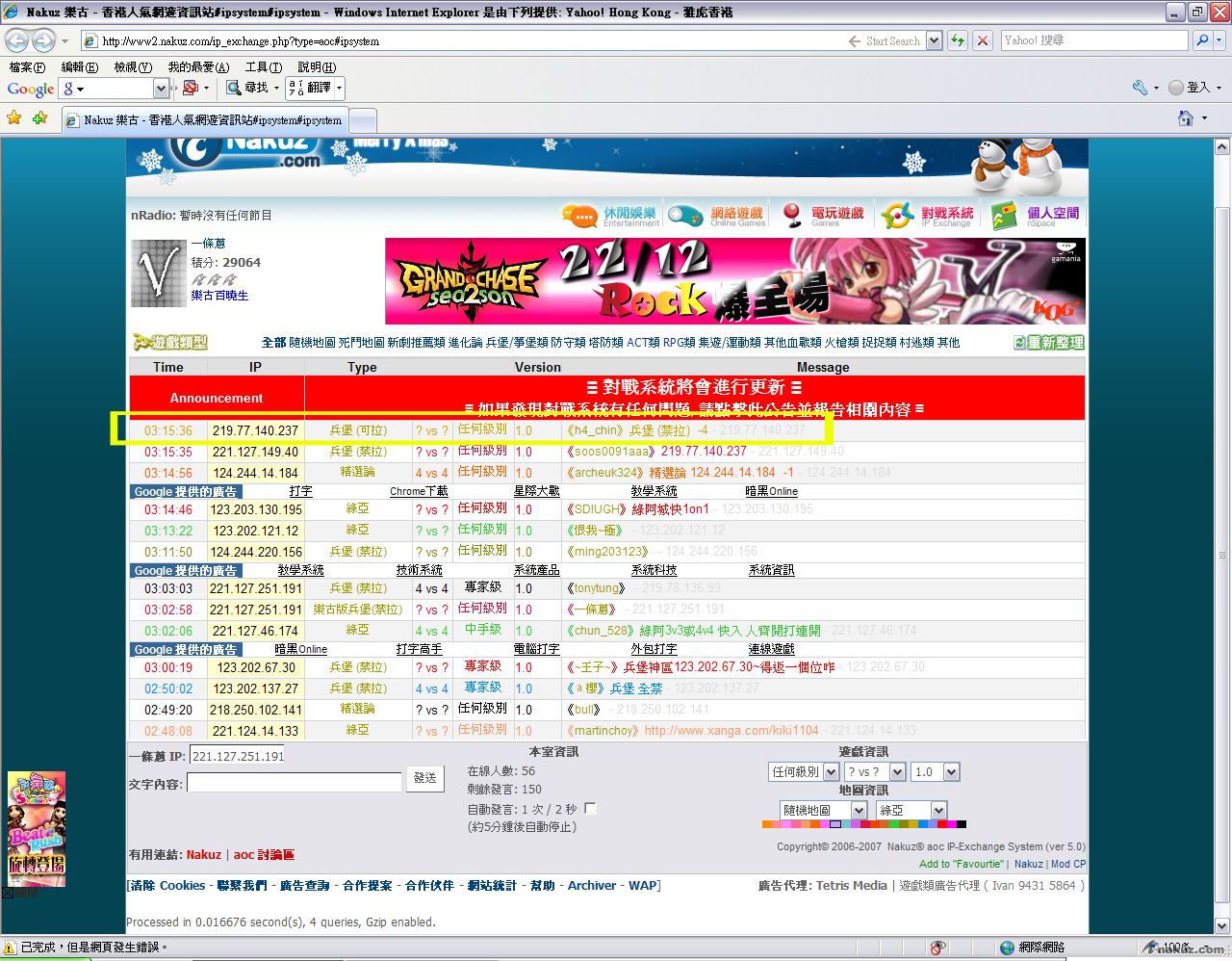This screenshot has width=1232, height=961.
Task: Open the 登入 sign-in dropdown on Google toolbar
Action: click(x=1195, y=88)
